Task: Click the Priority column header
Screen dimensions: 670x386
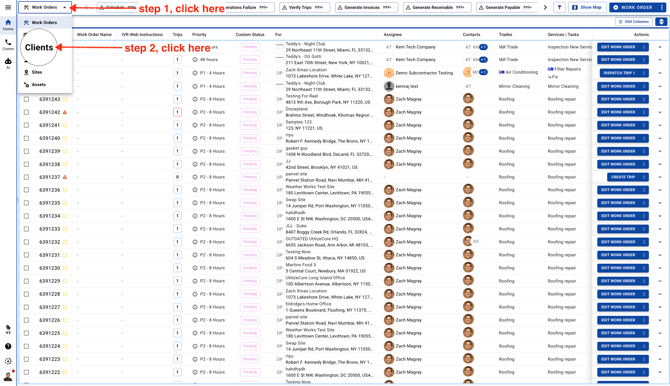Action: click(x=199, y=35)
